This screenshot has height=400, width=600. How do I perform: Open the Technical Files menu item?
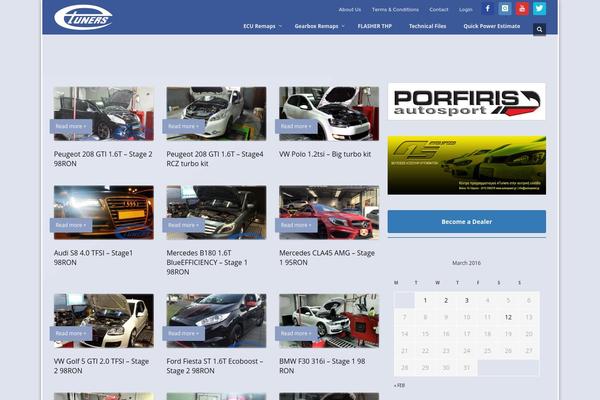[x=427, y=26]
